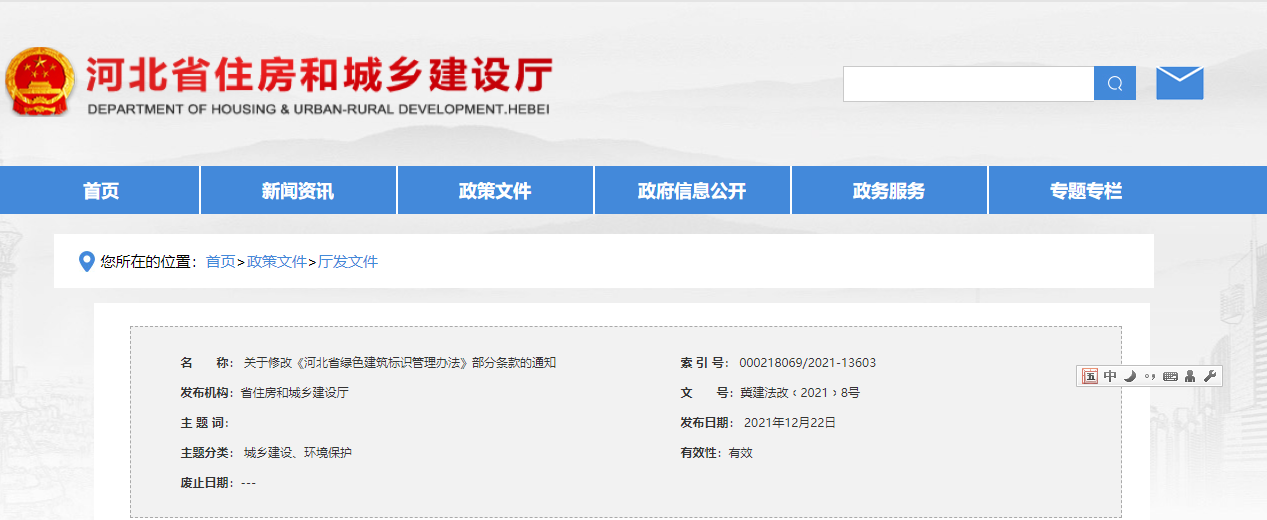Click the IME user account icon
This screenshot has height=520, width=1267.
tap(1190, 376)
